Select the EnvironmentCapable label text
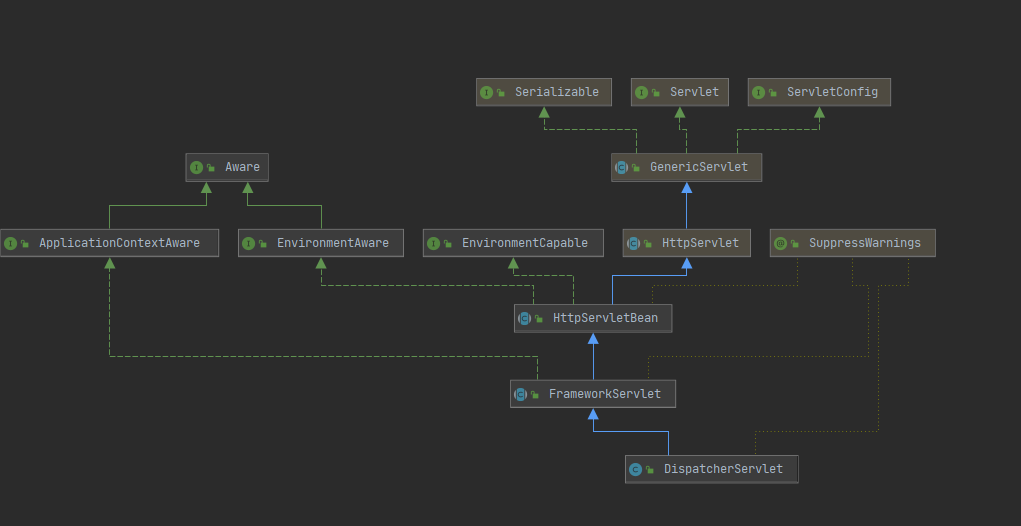1021x526 pixels. pyautogui.click(x=523, y=243)
